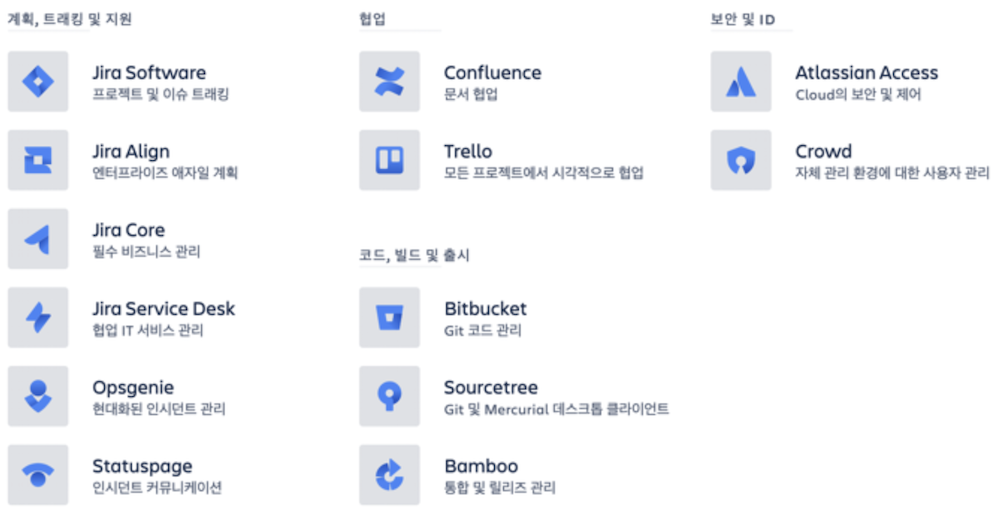Select the Trello board icon
Viewport: 1000px width, 511px height.
click(390, 160)
